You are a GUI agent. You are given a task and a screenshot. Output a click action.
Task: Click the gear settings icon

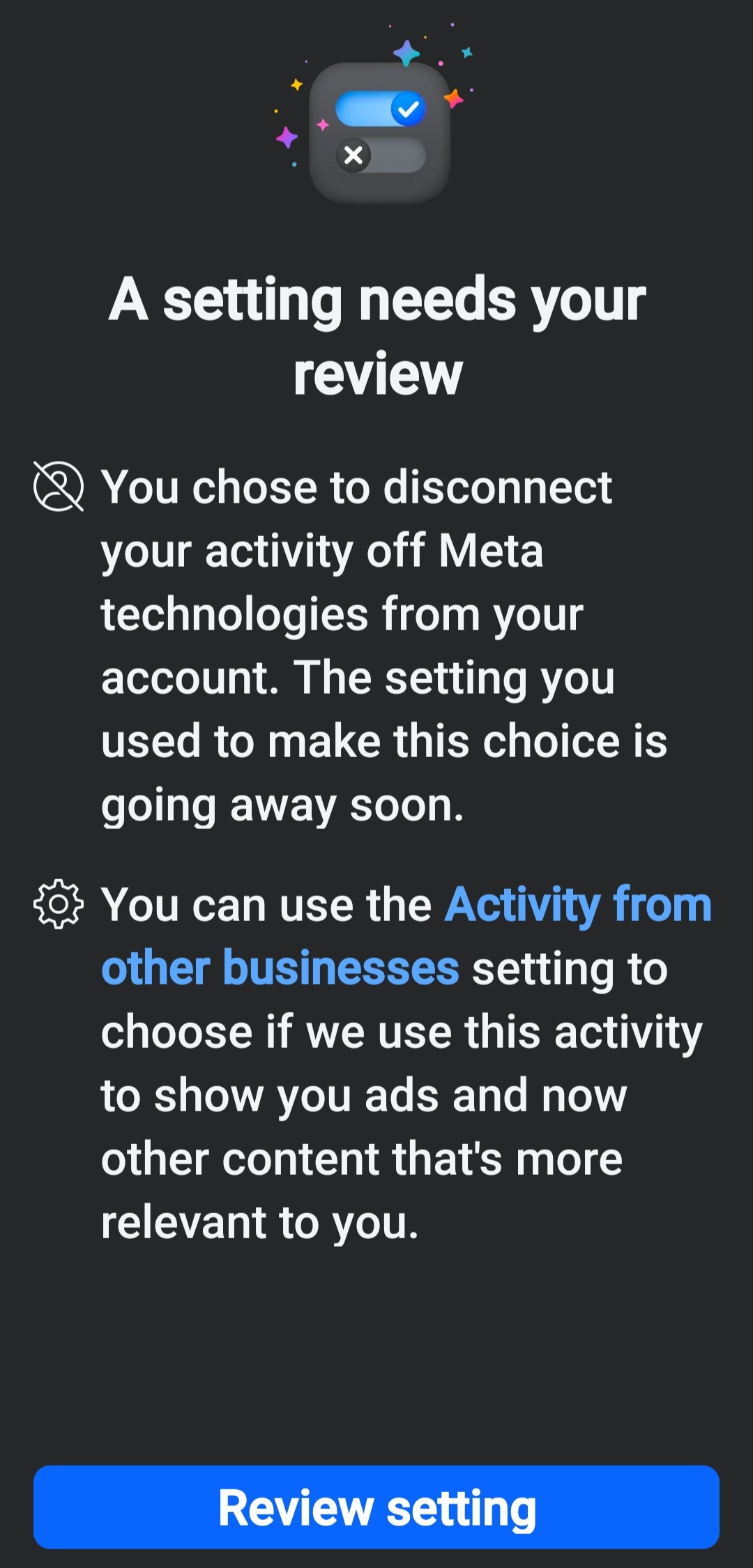point(59,904)
